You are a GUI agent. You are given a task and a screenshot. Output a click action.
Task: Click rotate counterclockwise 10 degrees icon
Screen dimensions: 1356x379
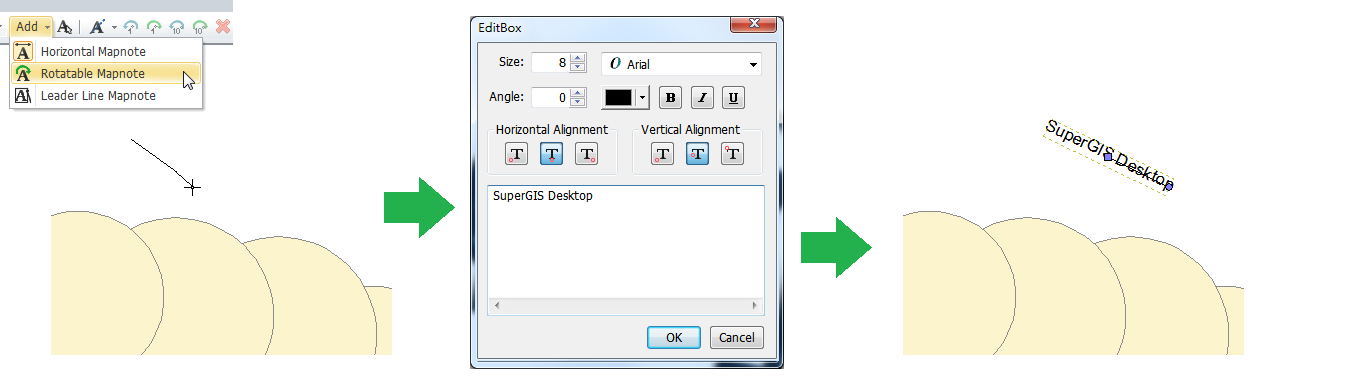[177, 27]
